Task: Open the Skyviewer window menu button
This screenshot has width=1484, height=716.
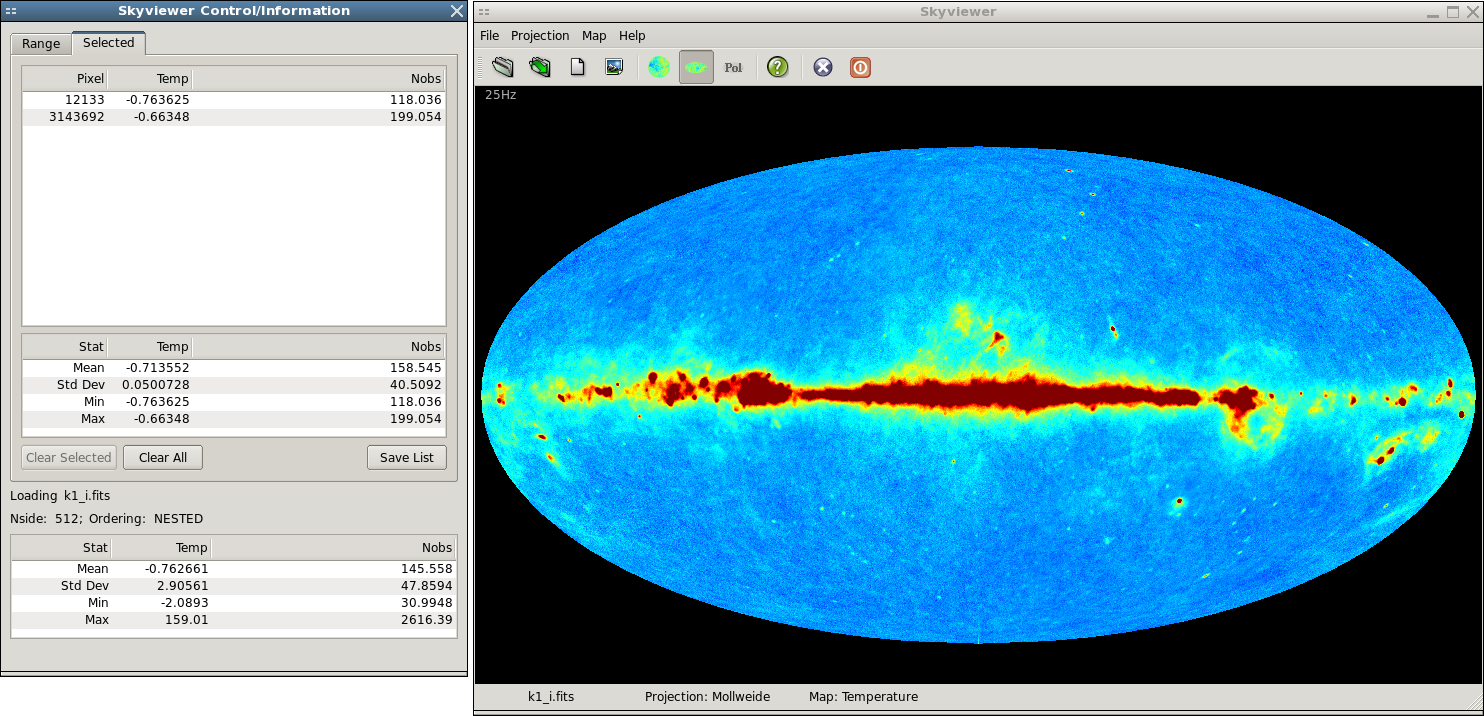Action: 483,11
